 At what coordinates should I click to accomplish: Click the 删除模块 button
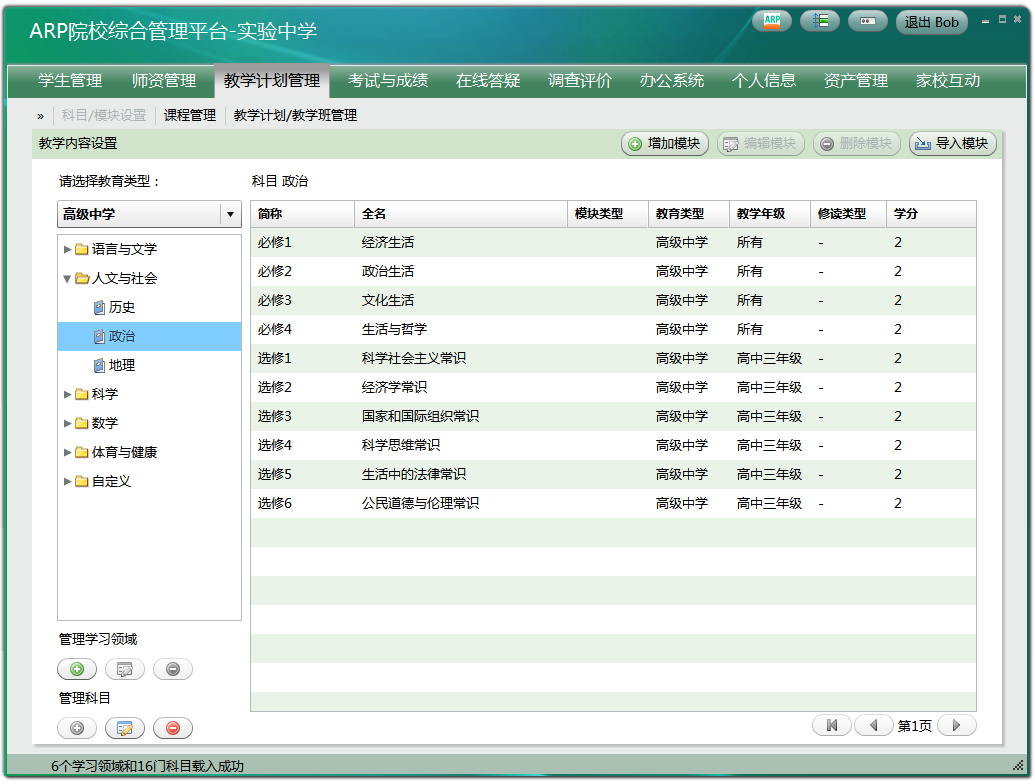tap(857, 143)
